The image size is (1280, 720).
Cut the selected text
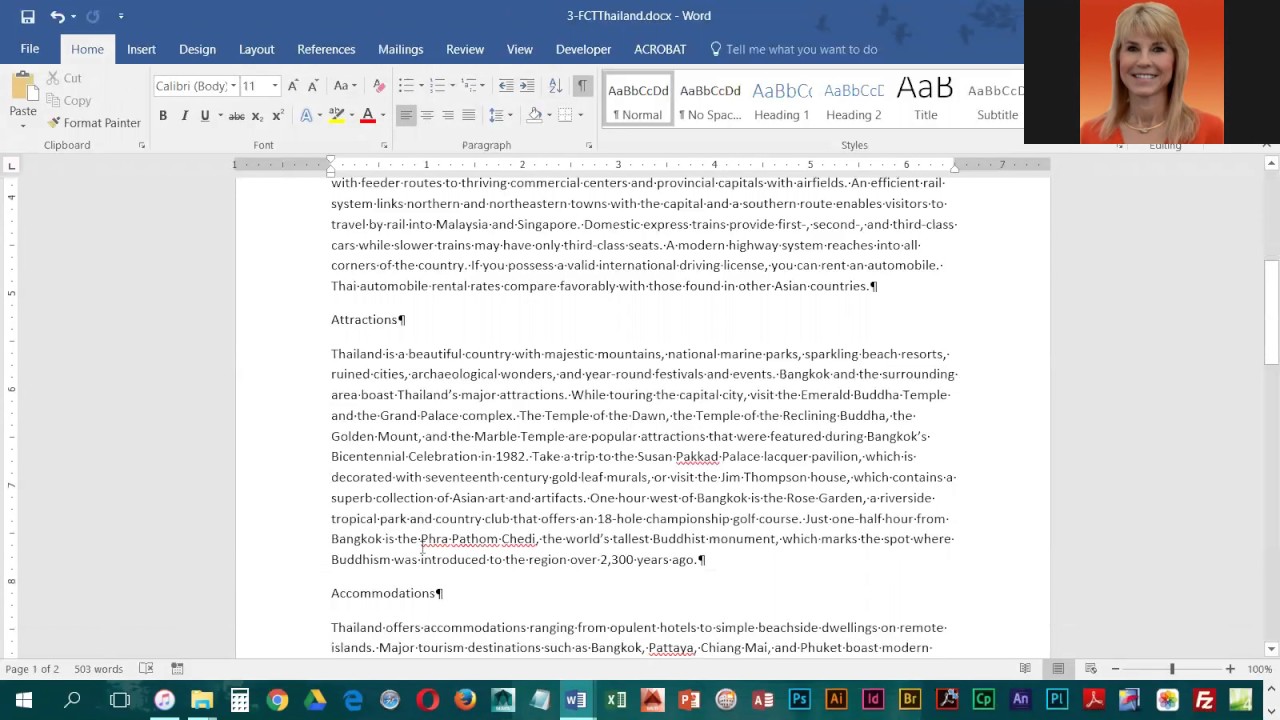[x=64, y=78]
